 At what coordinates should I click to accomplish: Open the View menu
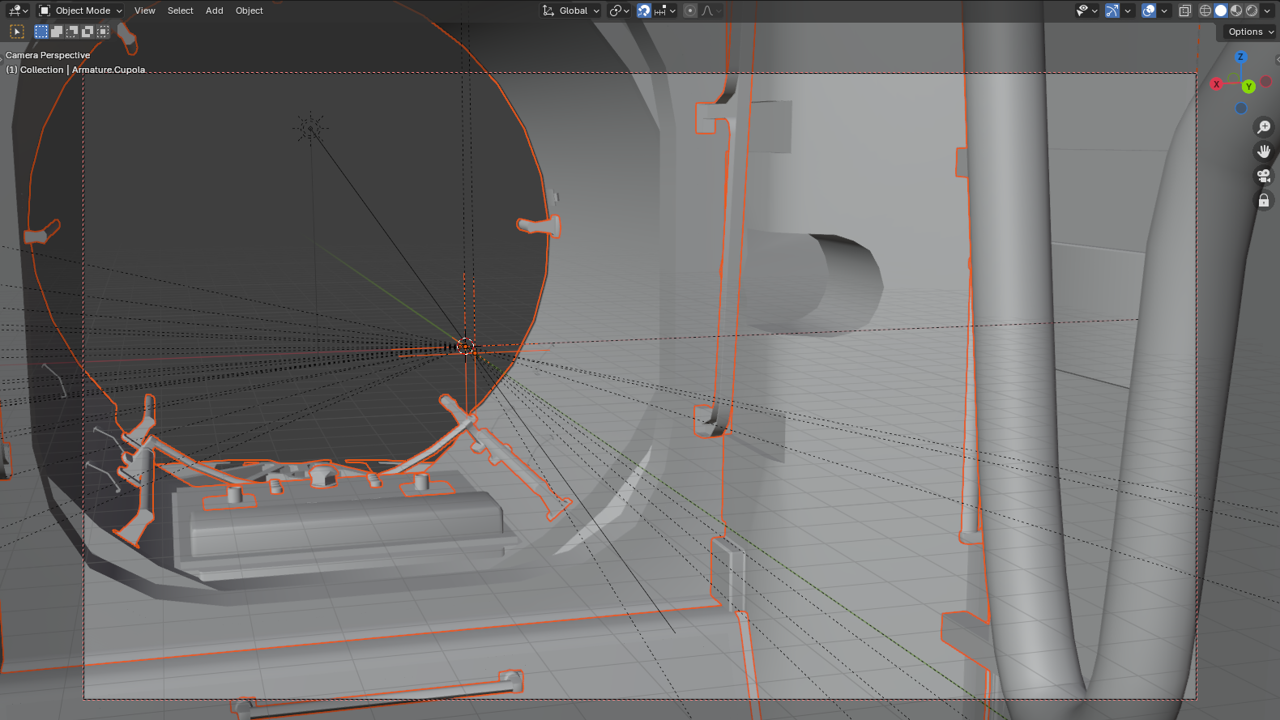pyautogui.click(x=145, y=10)
